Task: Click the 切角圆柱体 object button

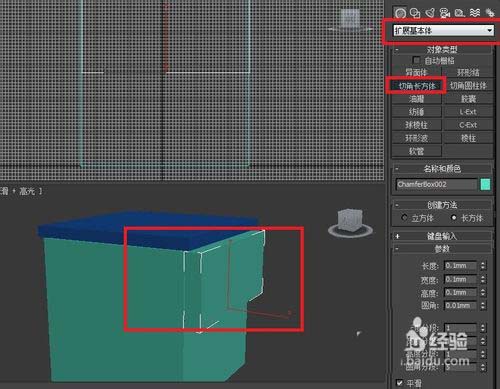Action: coord(468,86)
